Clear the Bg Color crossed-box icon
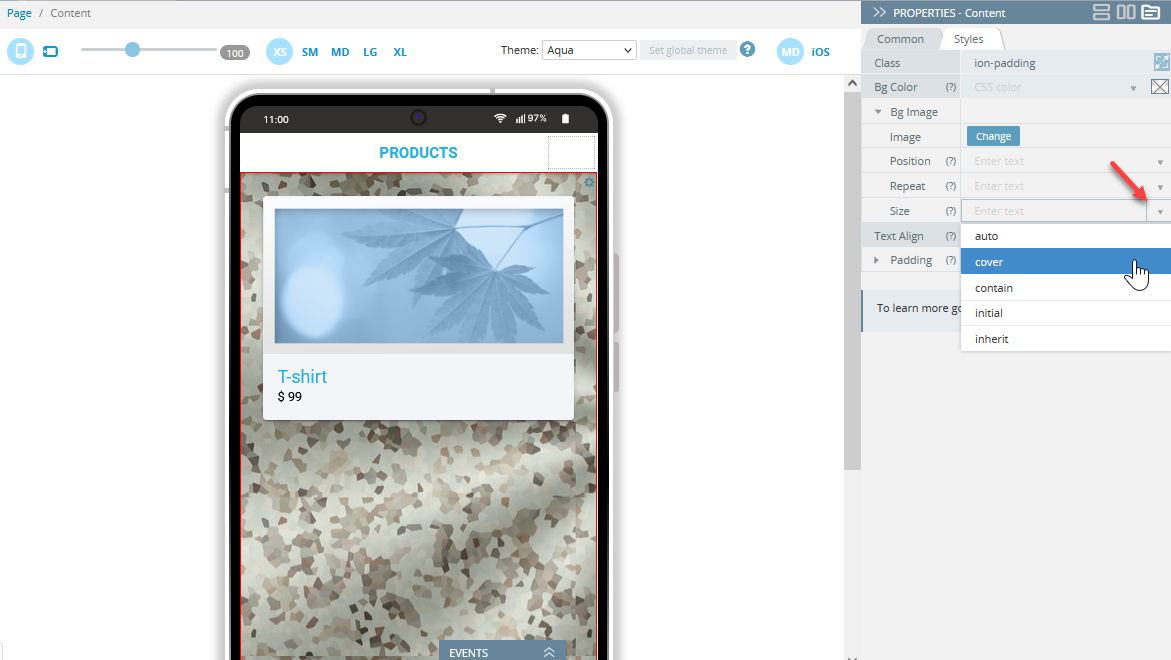1171x660 pixels. tap(1159, 87)
